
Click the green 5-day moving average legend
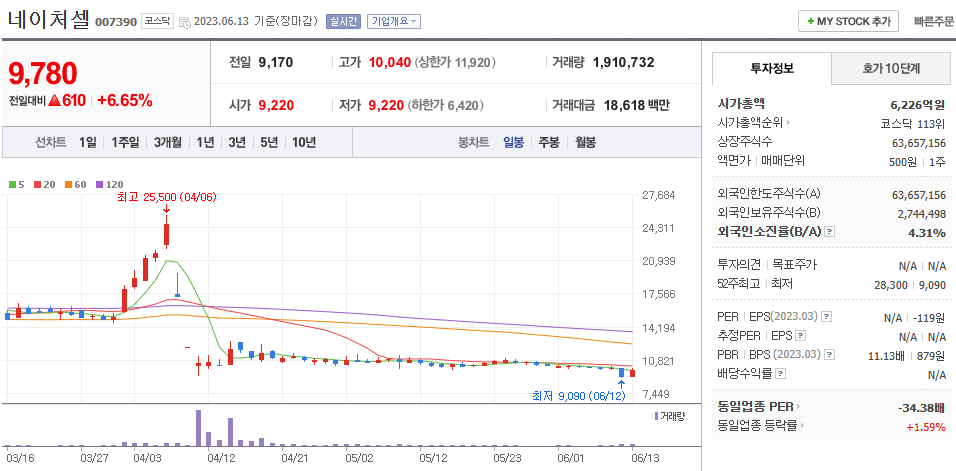tap(16, 184)
